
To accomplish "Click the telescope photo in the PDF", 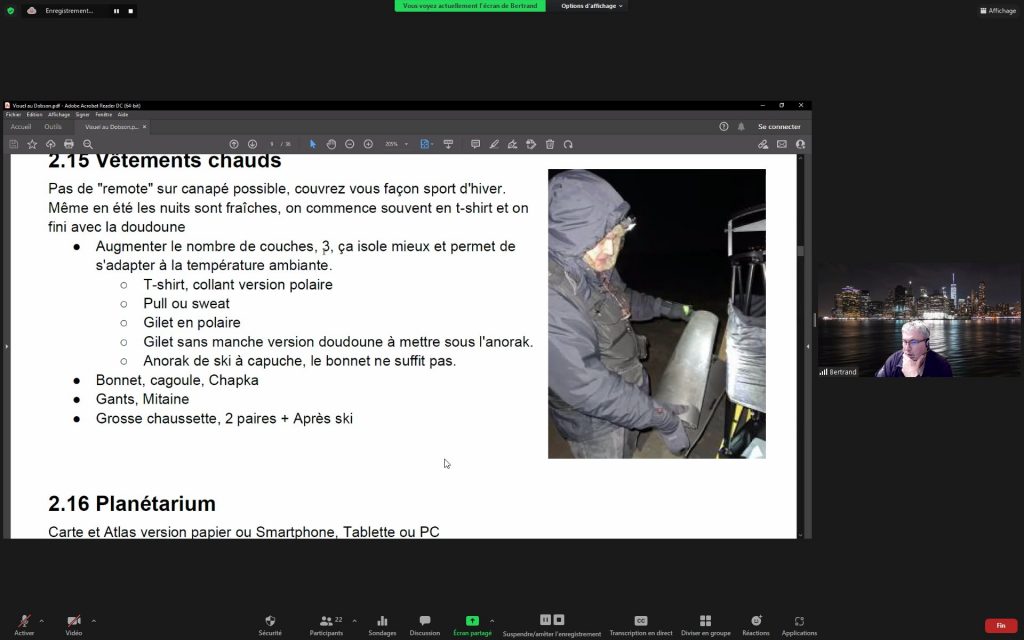I will point(656,313).
